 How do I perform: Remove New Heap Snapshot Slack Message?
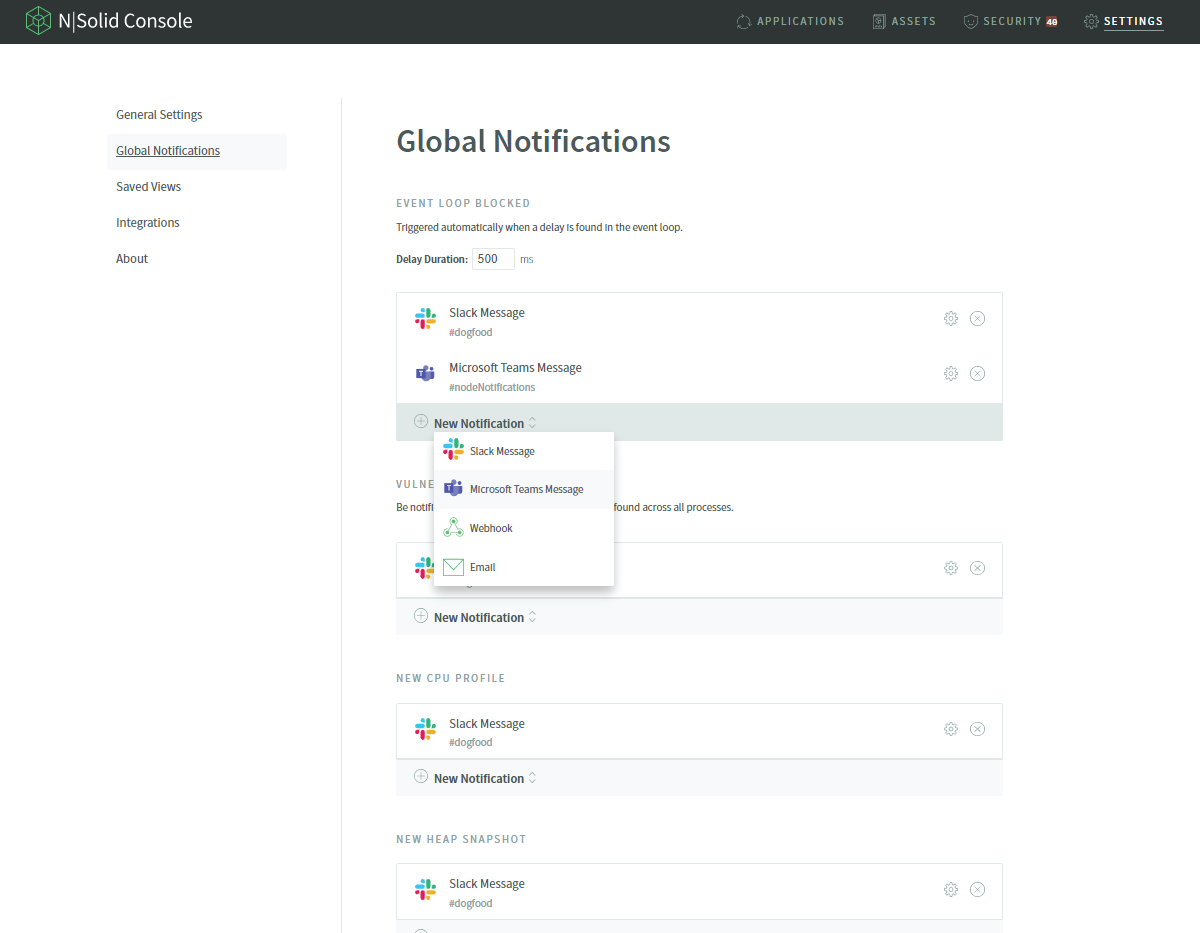[x=978, y=890]
